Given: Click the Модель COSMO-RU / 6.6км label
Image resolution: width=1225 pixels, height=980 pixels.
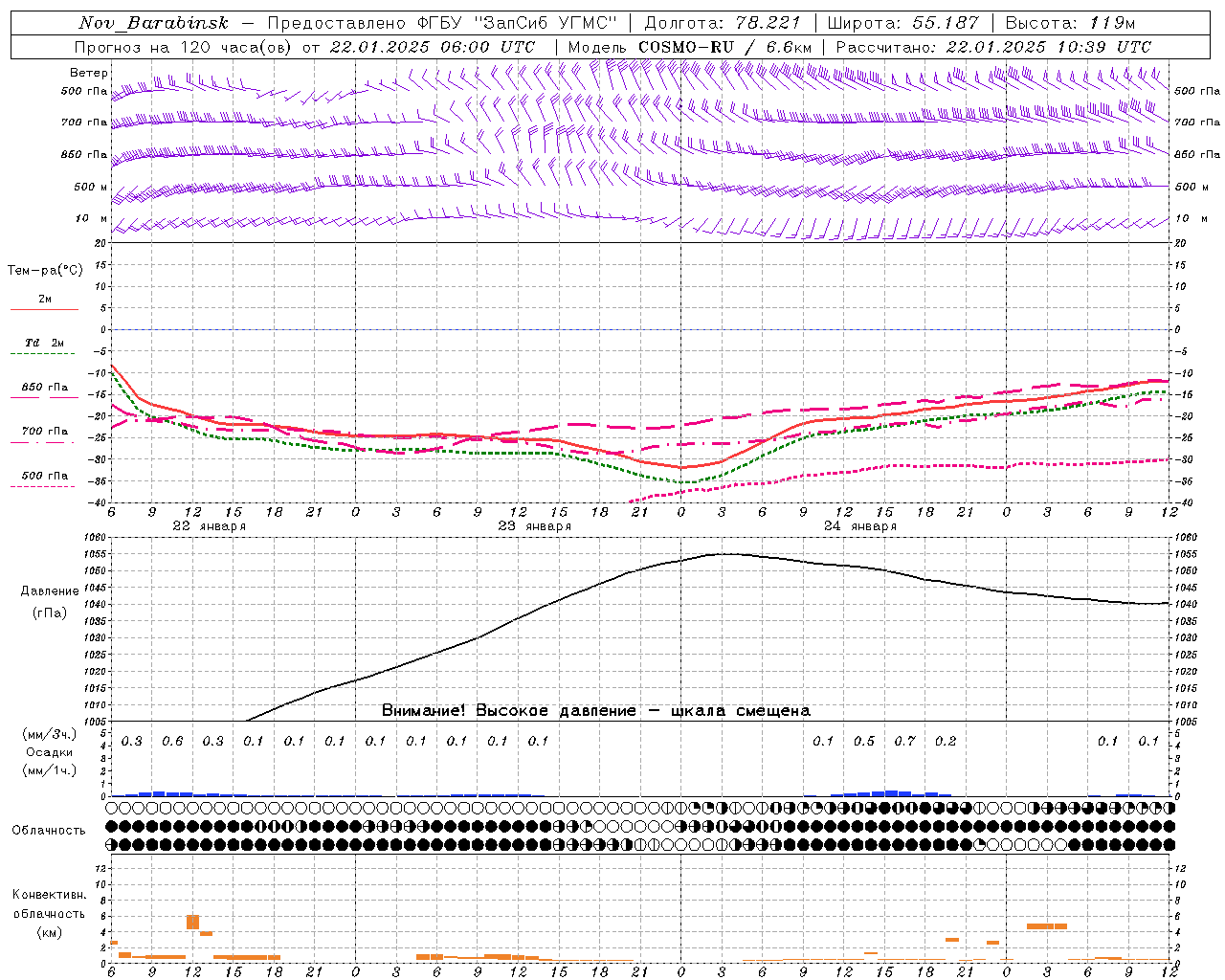Looking at the screenshot, I should point(689,47).
